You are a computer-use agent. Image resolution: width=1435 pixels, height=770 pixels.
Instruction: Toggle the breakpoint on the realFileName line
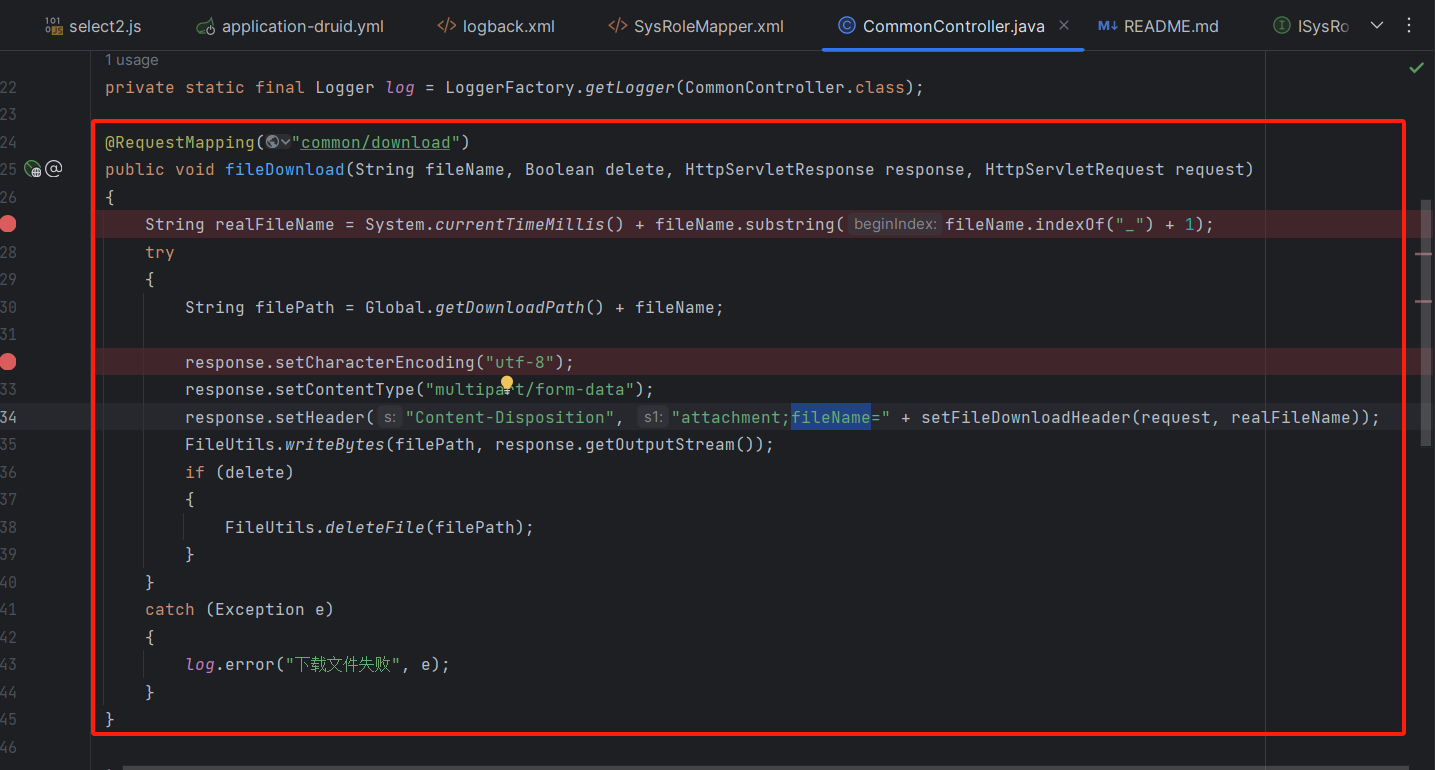[x=8, y=224]
